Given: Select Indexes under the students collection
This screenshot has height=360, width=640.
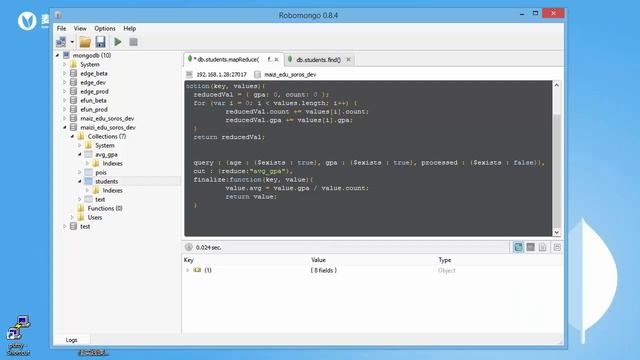Looking at the screenshot, I should pos(113,190).
